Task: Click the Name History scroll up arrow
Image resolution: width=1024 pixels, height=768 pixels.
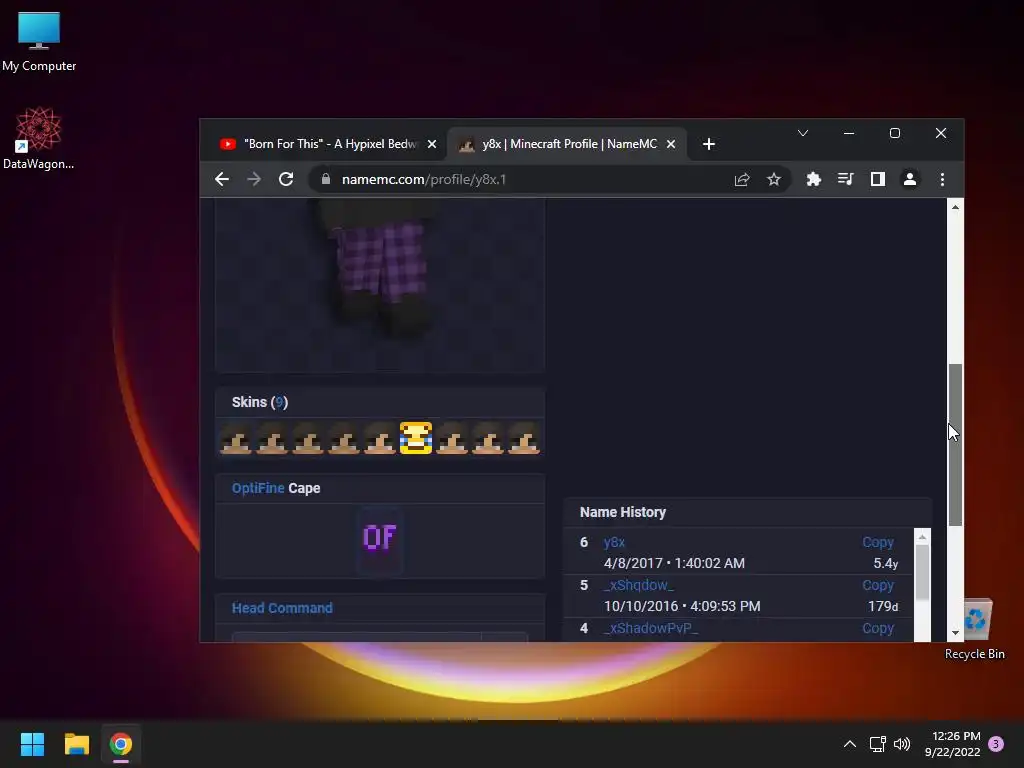Action: tap(922, 537)
